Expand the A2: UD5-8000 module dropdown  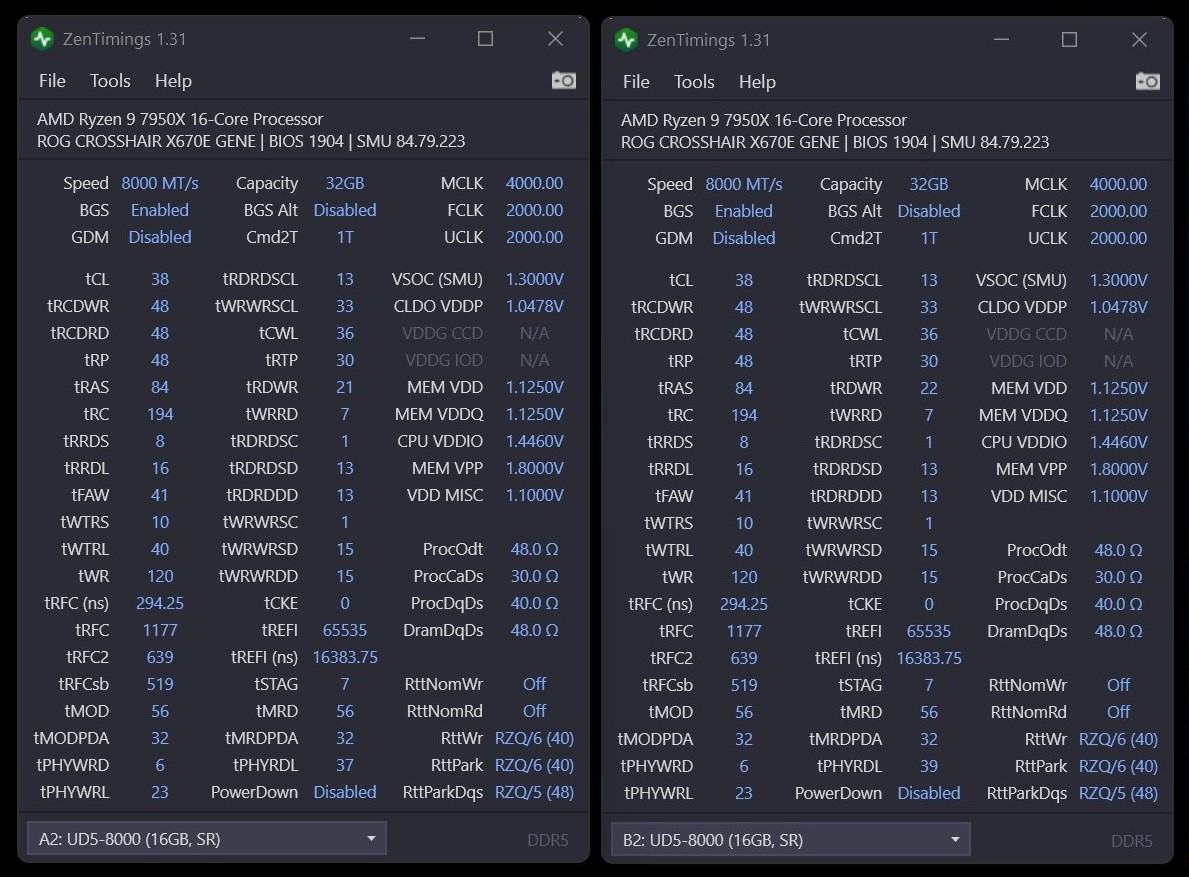point(206,839)
